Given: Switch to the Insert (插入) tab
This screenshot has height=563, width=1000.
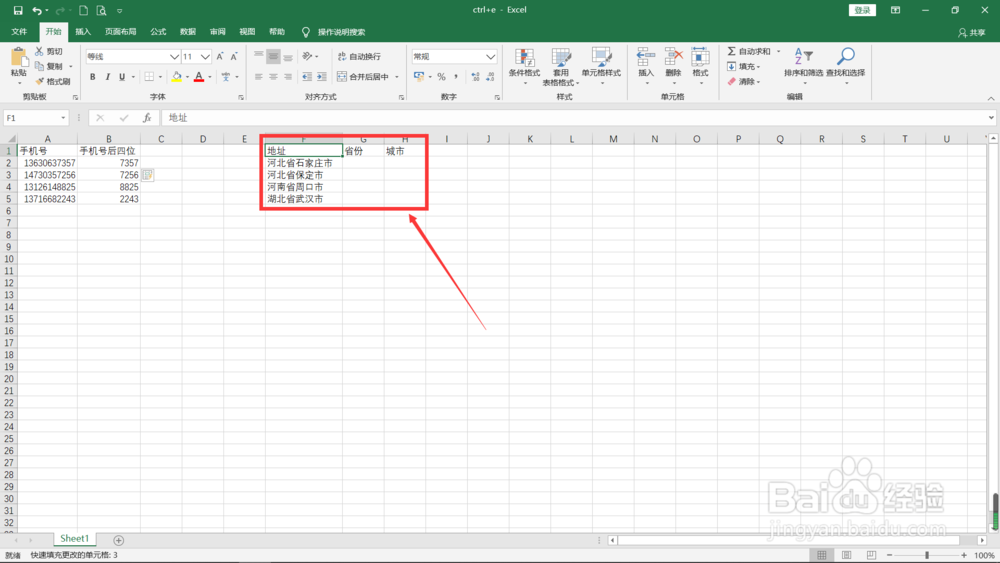Looking at the screenshot, I should [83, 32].
